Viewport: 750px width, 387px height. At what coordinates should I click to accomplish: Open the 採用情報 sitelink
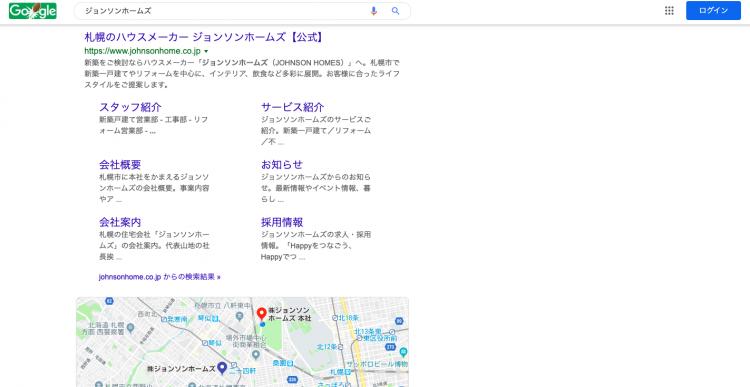[282, 222]
